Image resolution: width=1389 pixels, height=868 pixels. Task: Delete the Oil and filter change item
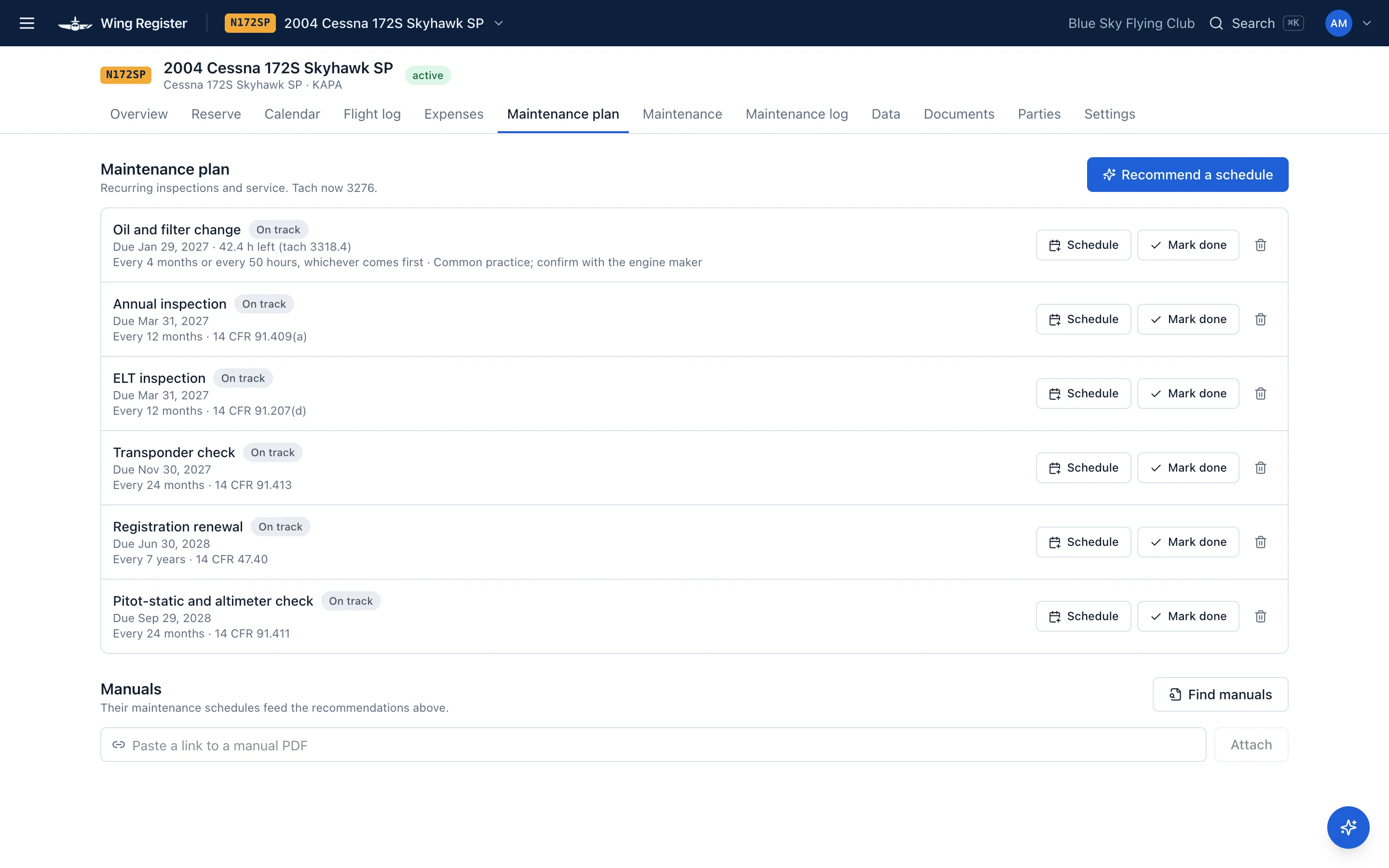tap(1260, 245)
